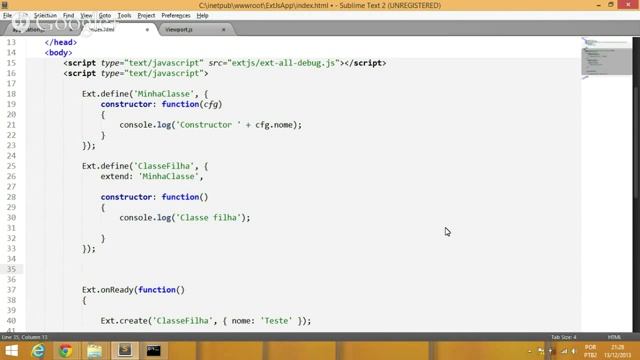Open the Goto menu
This screenshot has height=360, width=640.
point(105,16)
